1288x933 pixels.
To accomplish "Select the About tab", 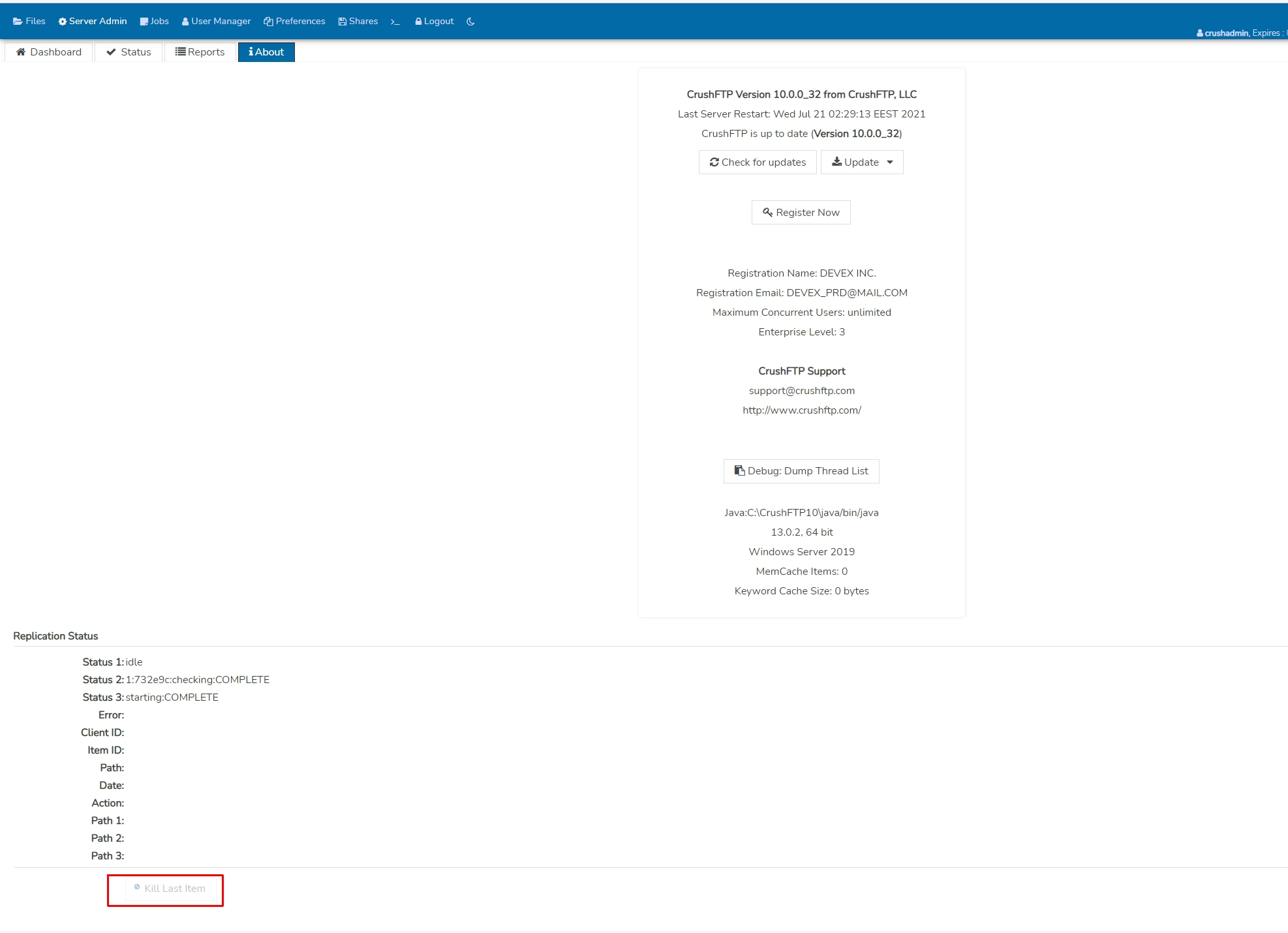I will [266, 52].
